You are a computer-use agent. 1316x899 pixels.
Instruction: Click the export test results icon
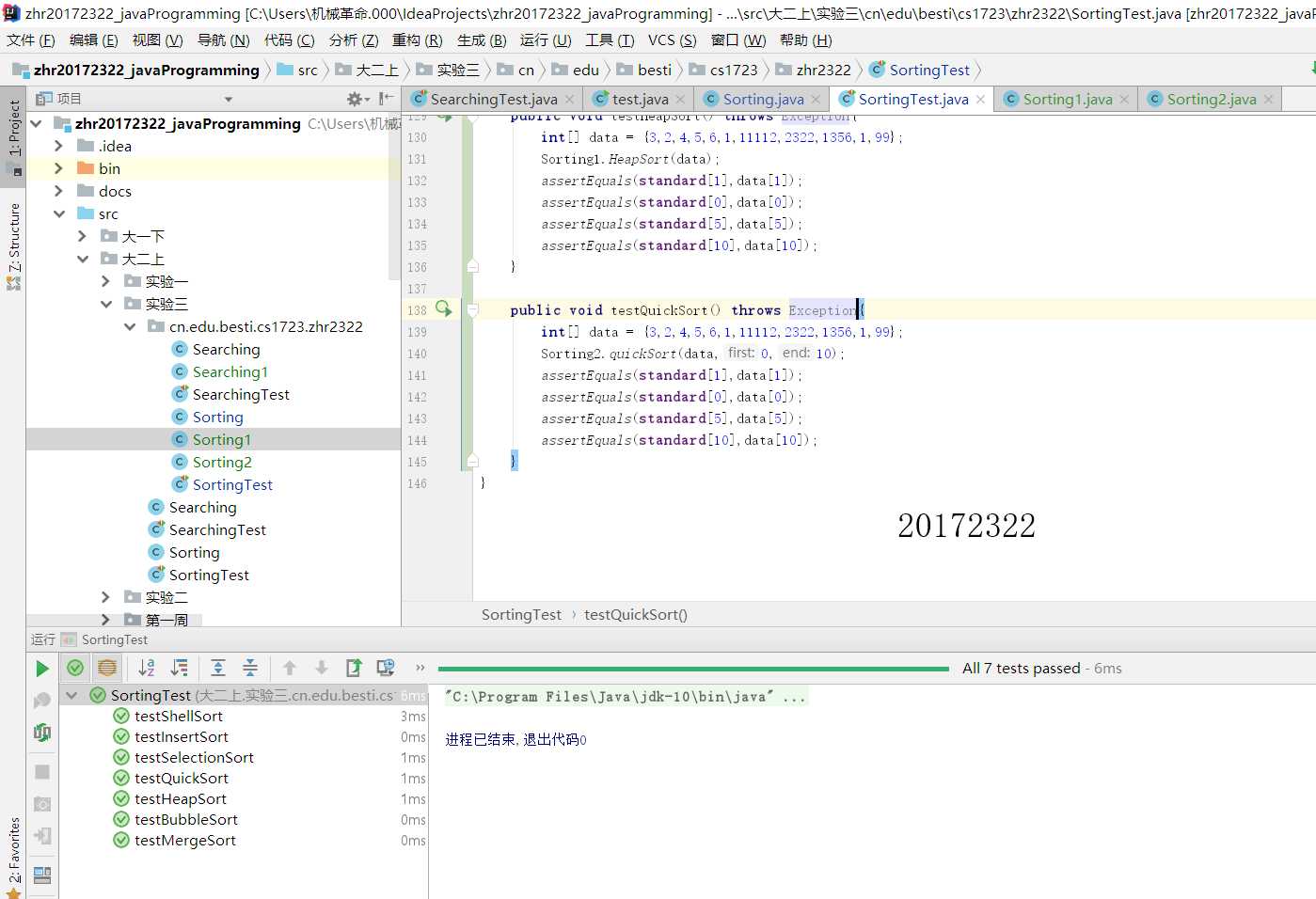354,668
